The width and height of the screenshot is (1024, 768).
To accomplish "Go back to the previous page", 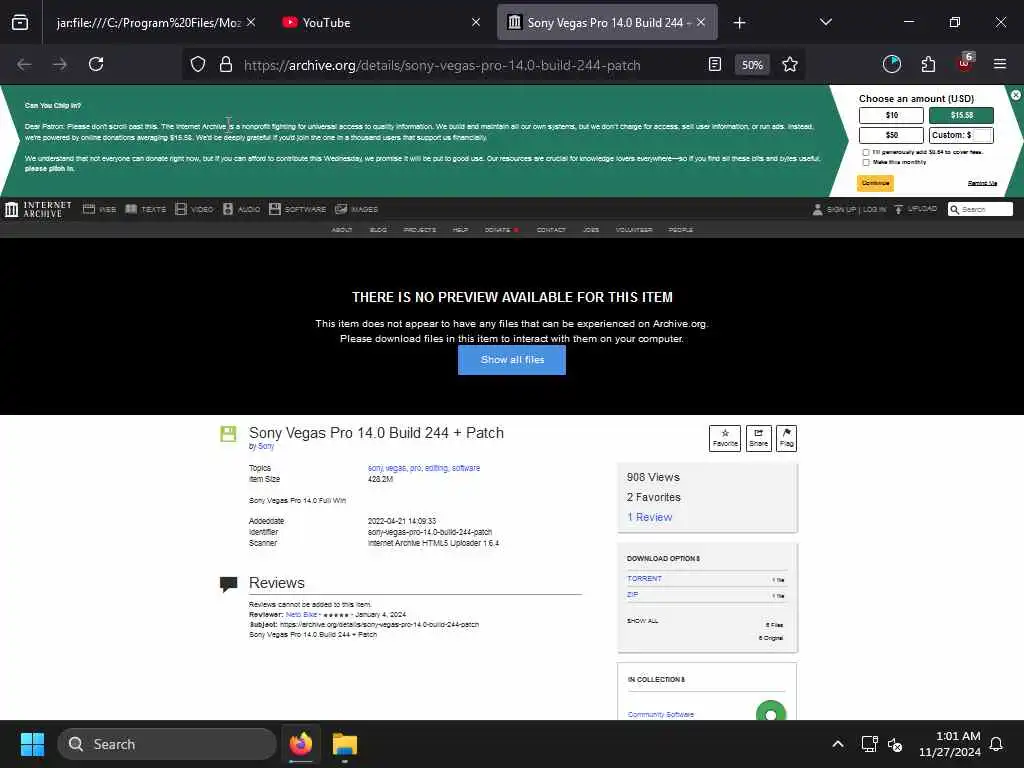I will pyautogui.click(x=25, y=64).
